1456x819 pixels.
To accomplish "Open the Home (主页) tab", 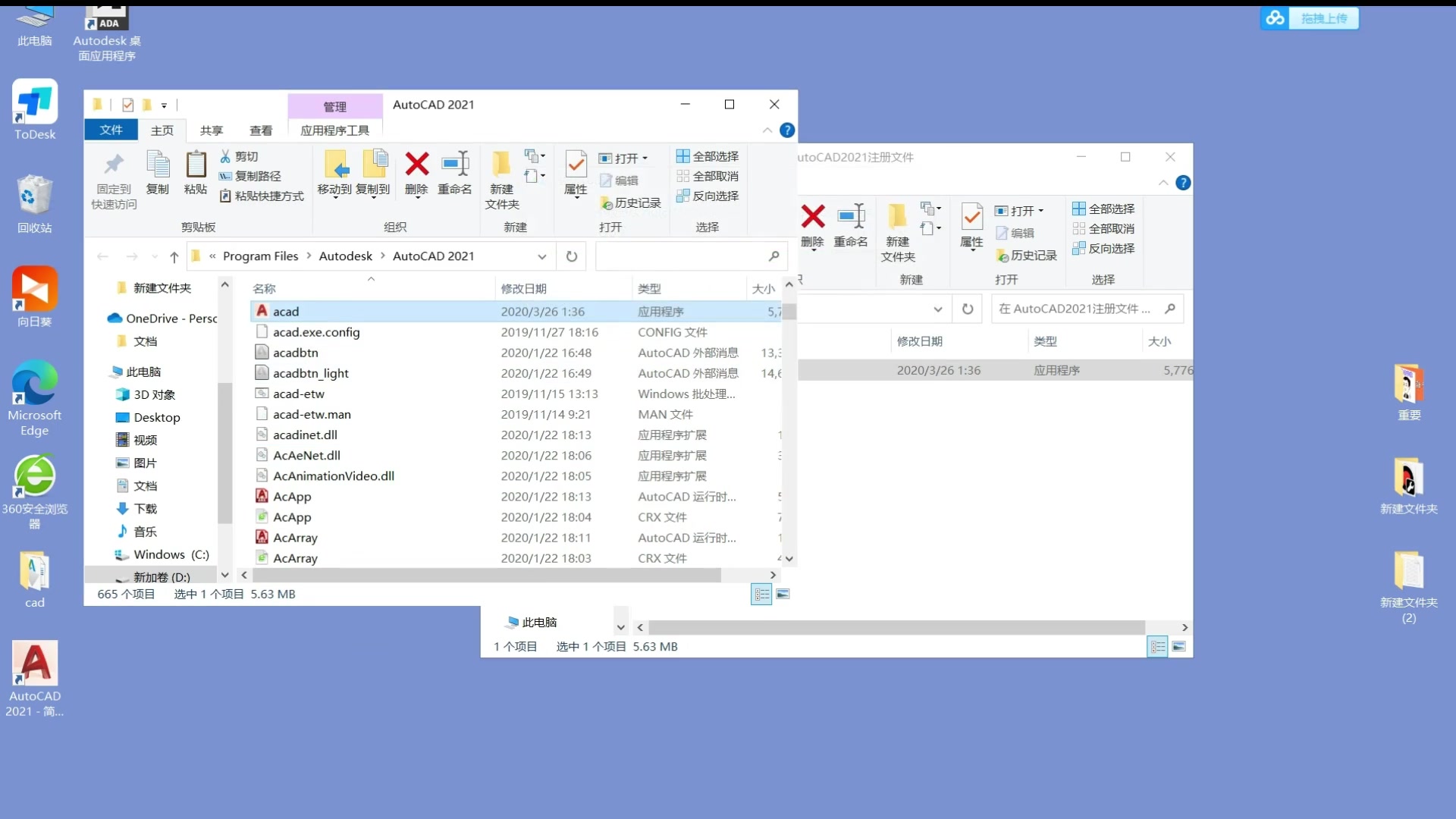I will 162,130.
